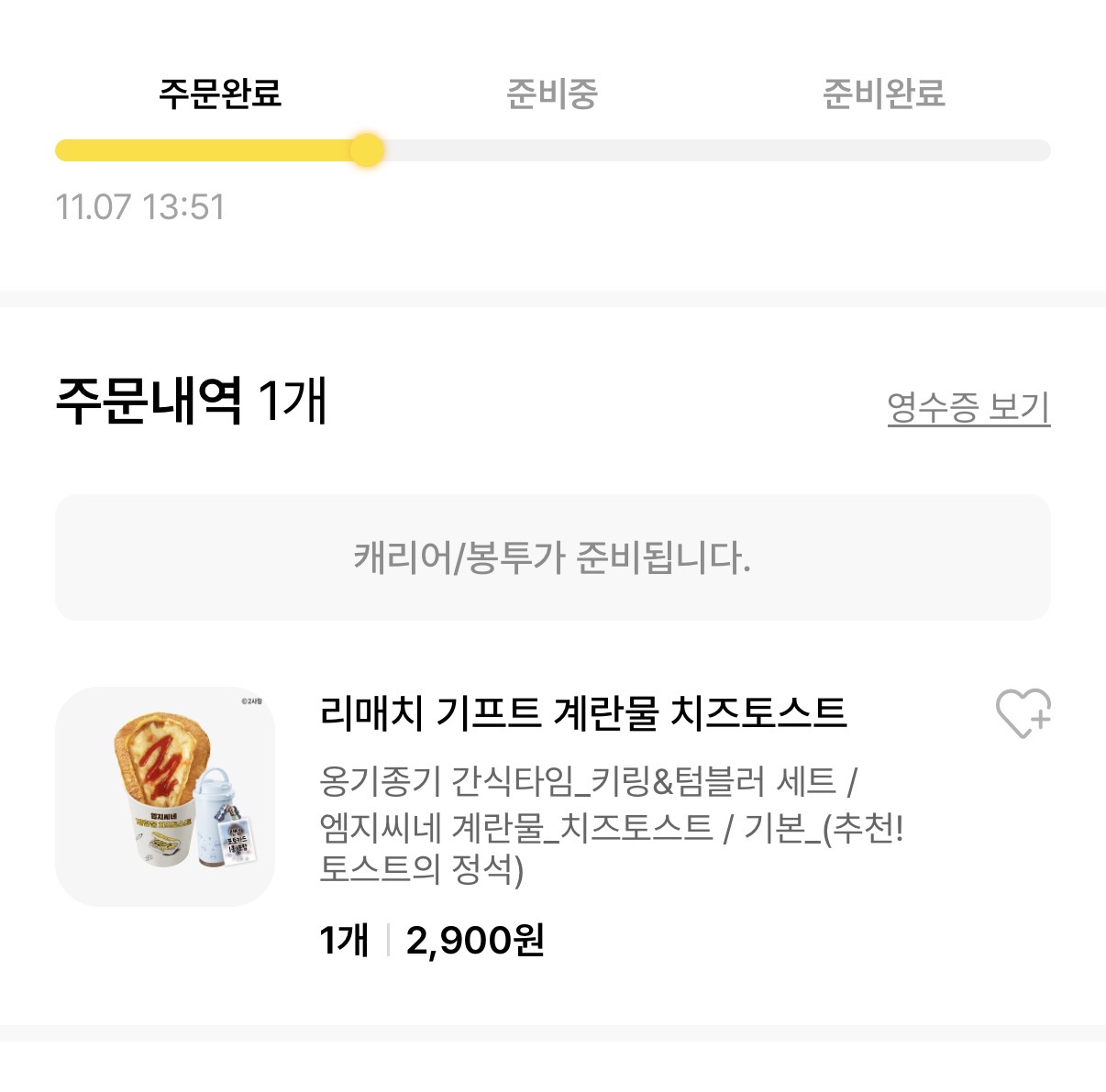This screenshot has height=1092, width=1106.
Task: Tap the 캐리어/봉투가 준비됩니다 notice banner
Action: [552, 557]
